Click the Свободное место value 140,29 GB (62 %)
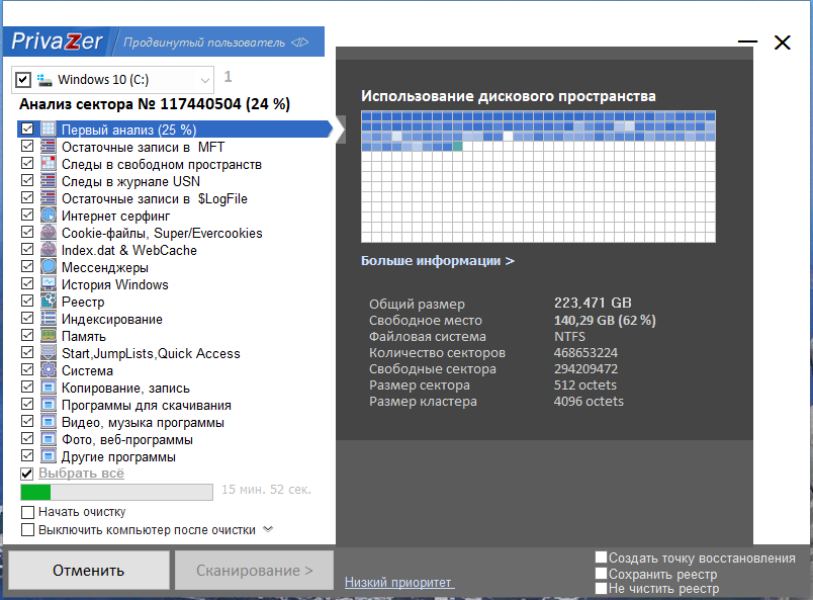This screenshot has height=600, width=813. pos(605,320)
